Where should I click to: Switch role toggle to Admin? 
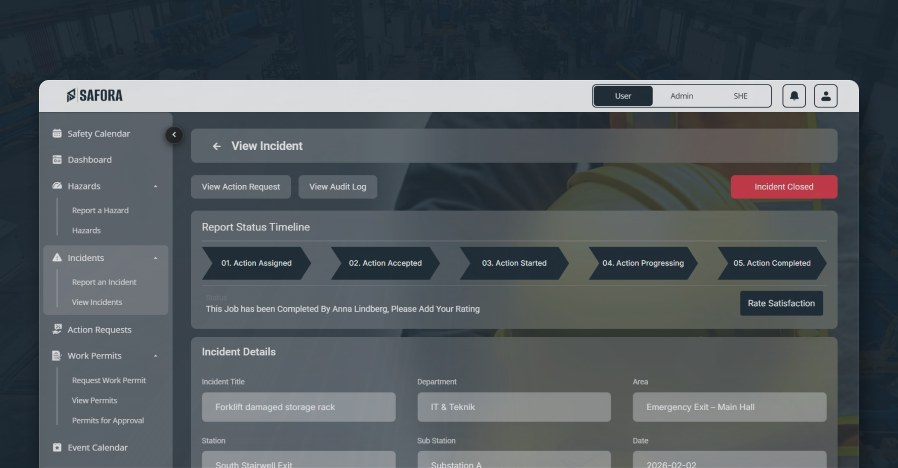[x=682, y=96]
